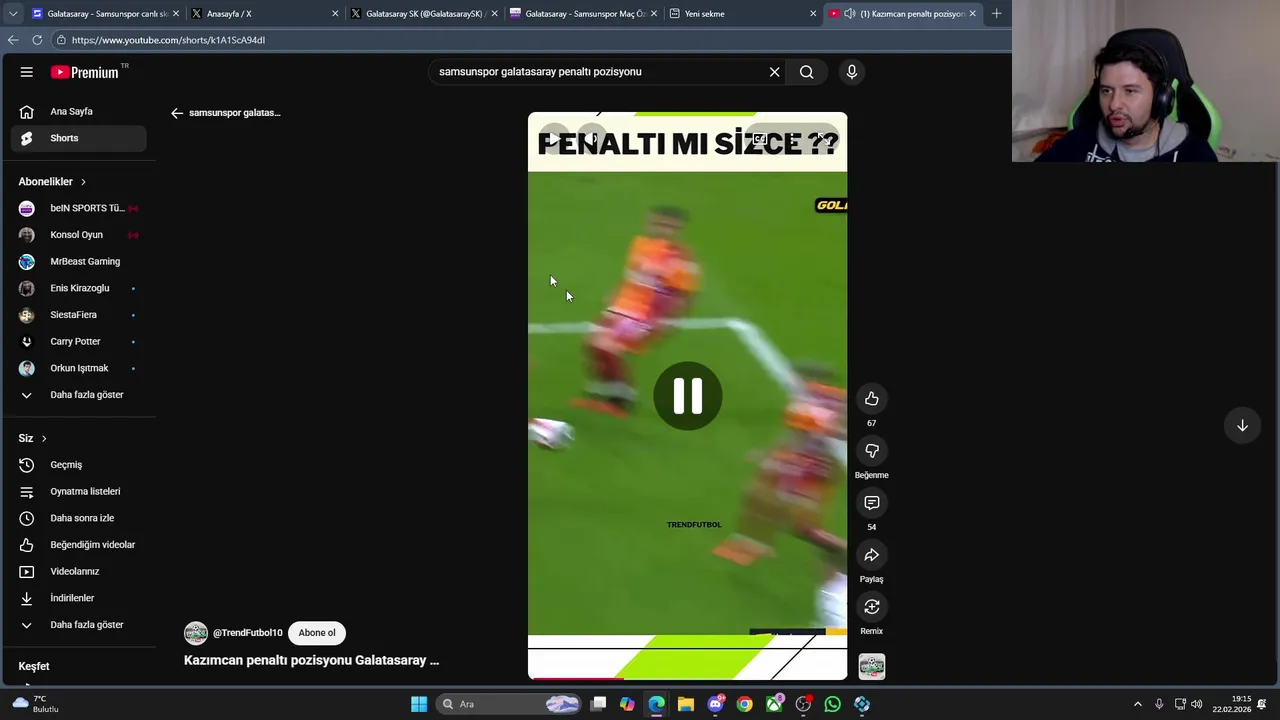Pause the video via center overlay
This screenshot has width=1280, height=720.
coord(688,396)
